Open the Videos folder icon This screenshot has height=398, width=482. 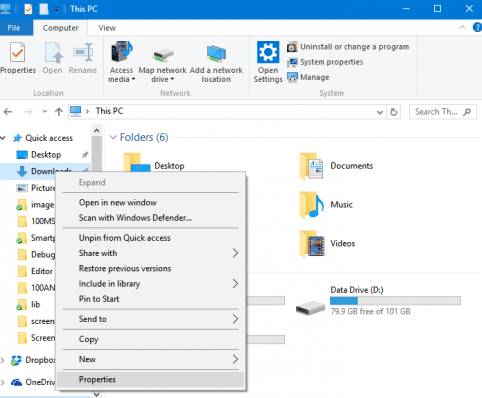click(x=312, y=244)
